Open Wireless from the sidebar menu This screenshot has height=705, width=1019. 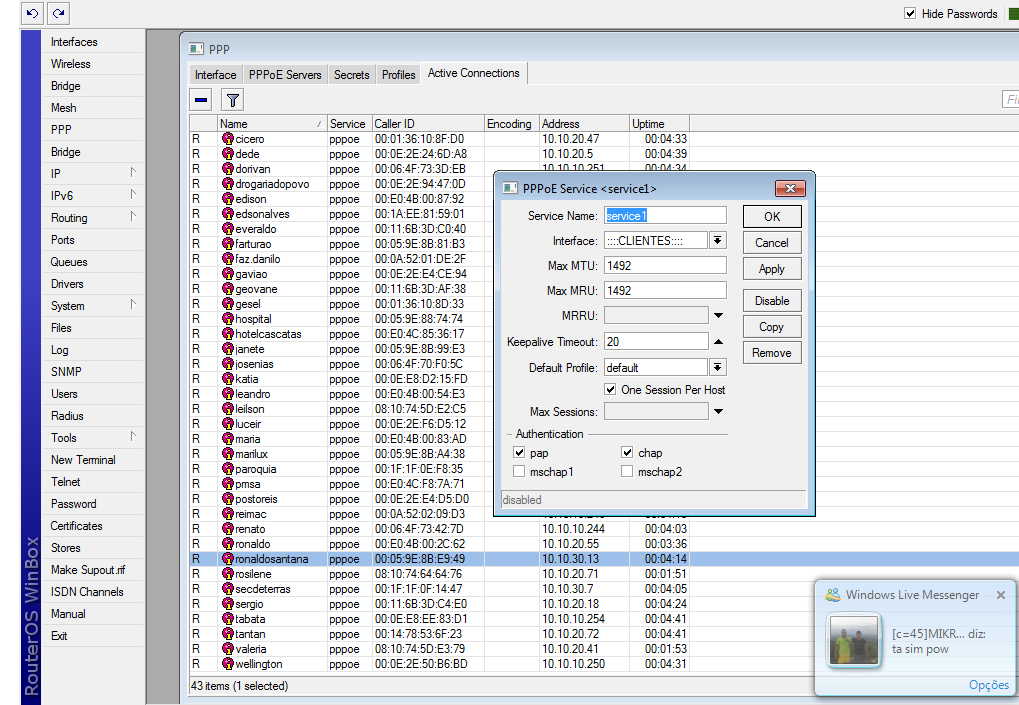[x=71, y=64]
